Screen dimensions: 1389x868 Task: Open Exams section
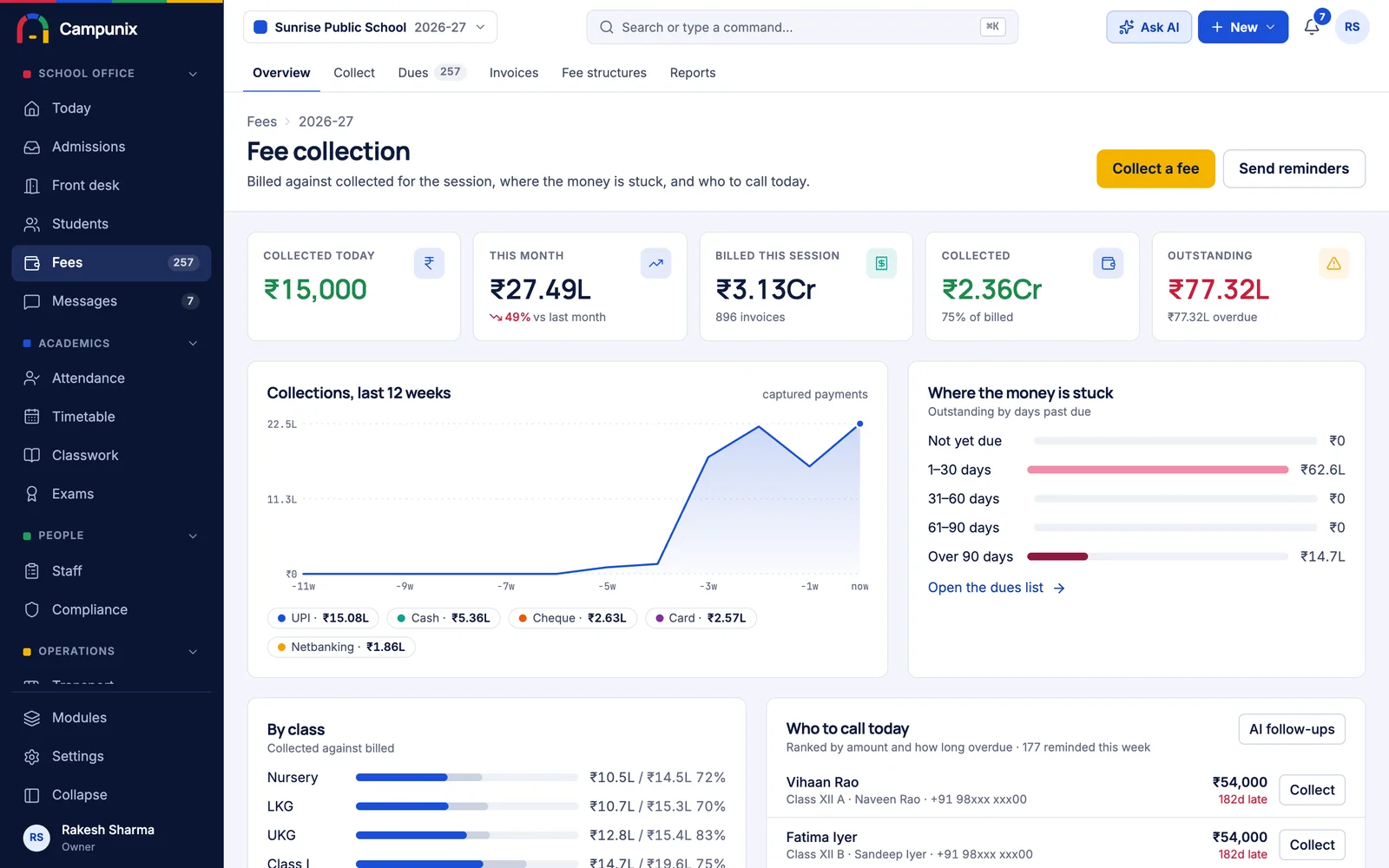point(111,494)
